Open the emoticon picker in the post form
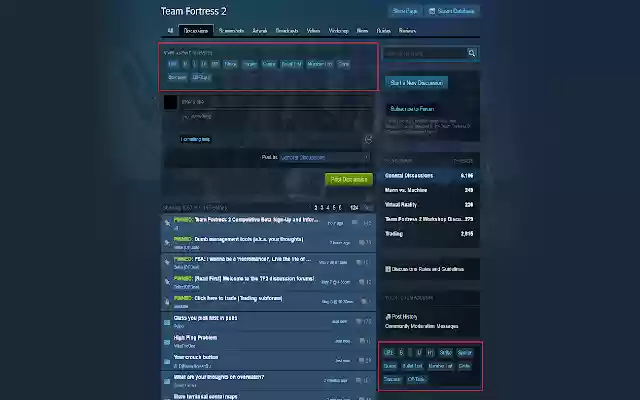The height and width of the screenshot is (400, 640). pos(368,140)
